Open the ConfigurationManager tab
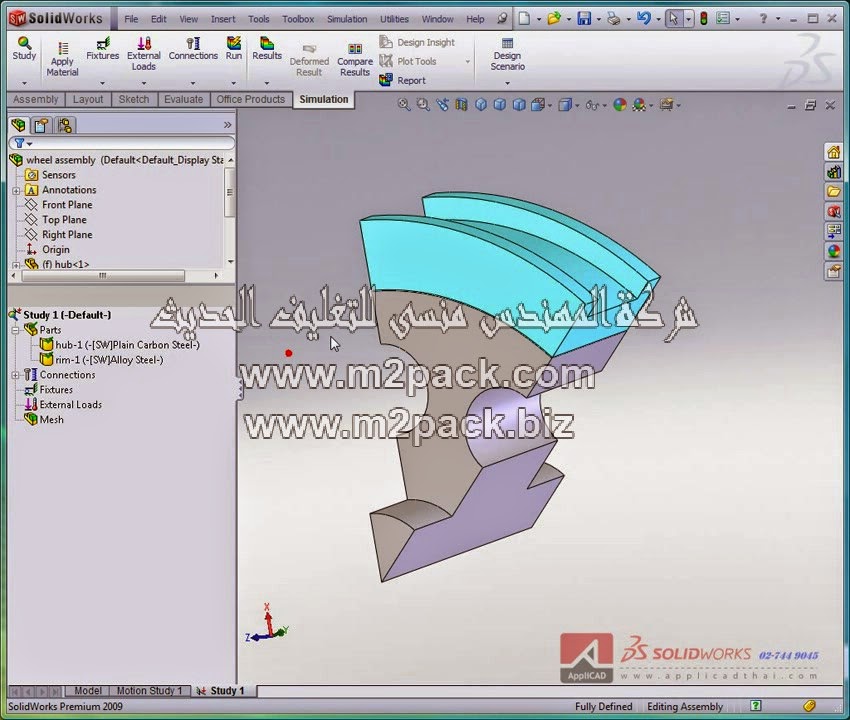Image resolution: width=850 pixels, height=720 pixels. click(65, 125)
